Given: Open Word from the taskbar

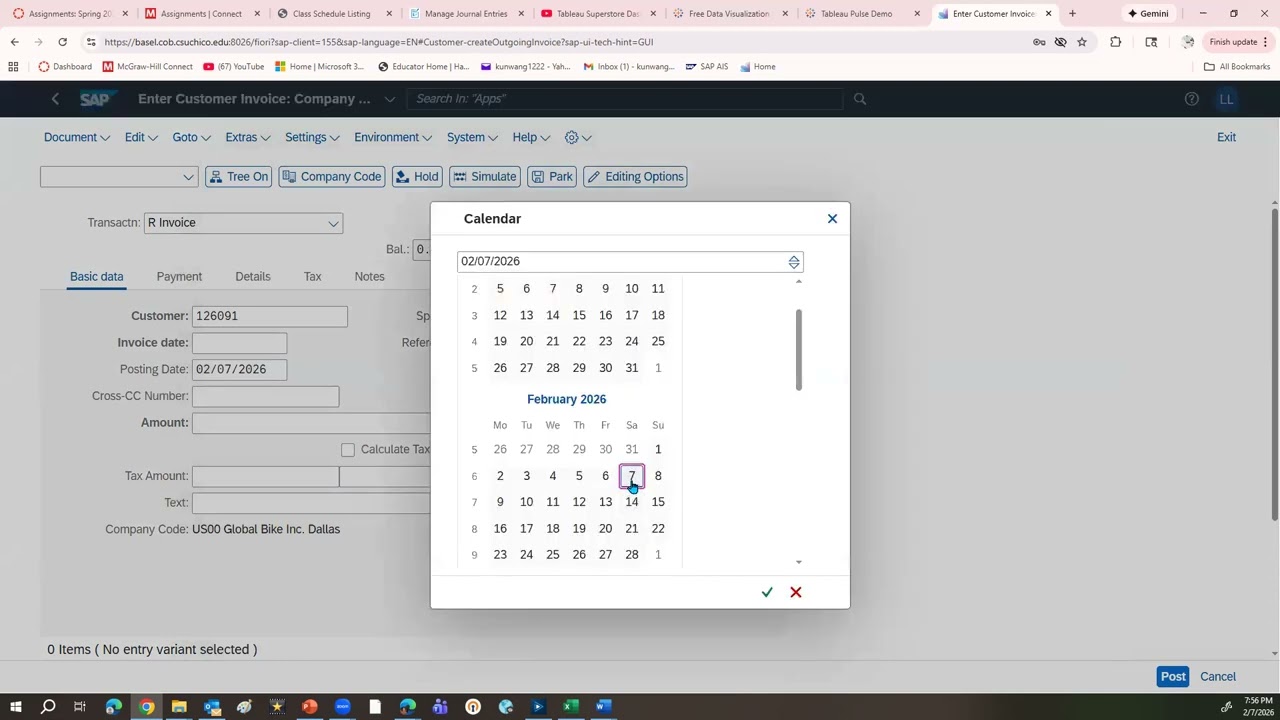Looking at the screenshot, I should 603,707.
